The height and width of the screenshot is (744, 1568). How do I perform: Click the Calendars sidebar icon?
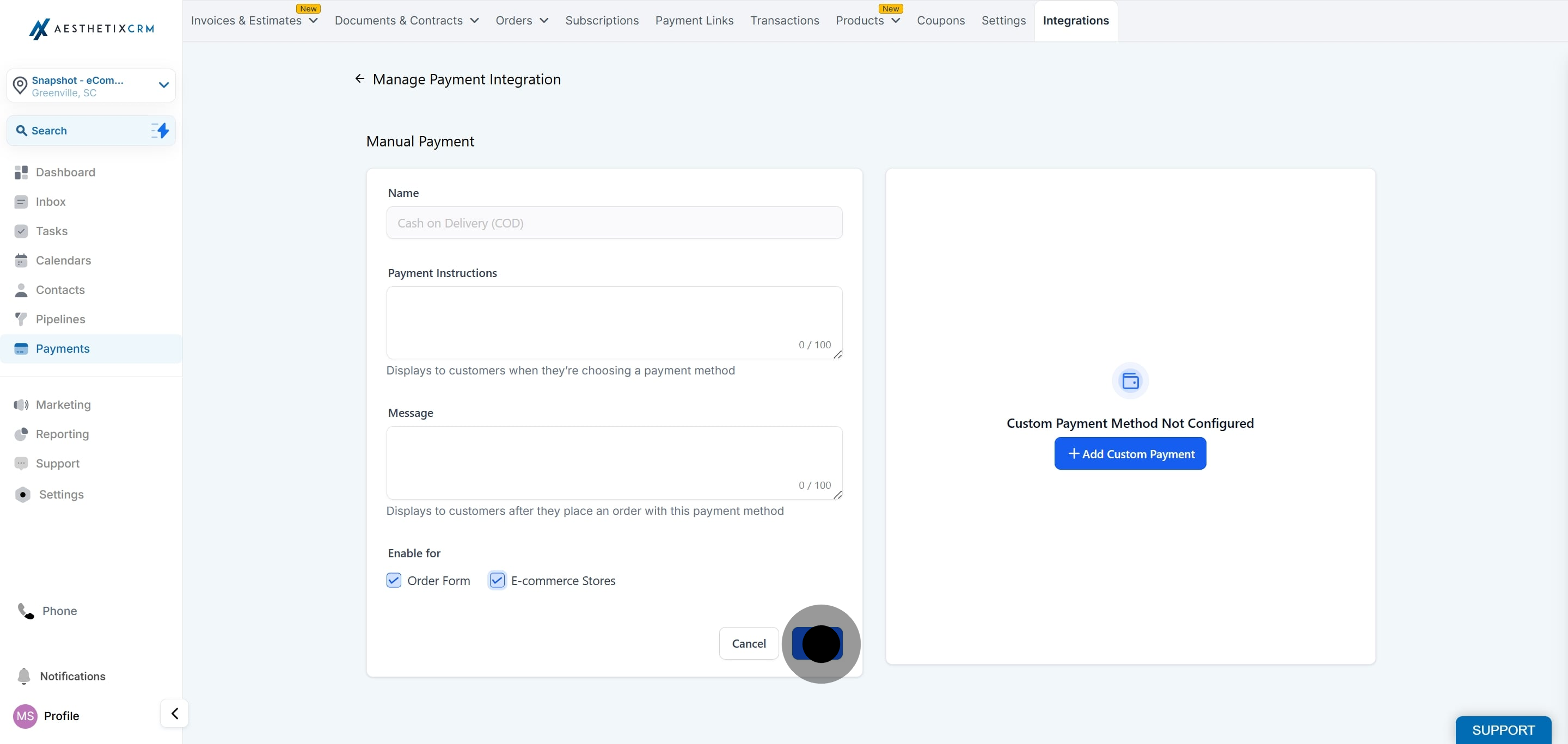tap(21, 260)
